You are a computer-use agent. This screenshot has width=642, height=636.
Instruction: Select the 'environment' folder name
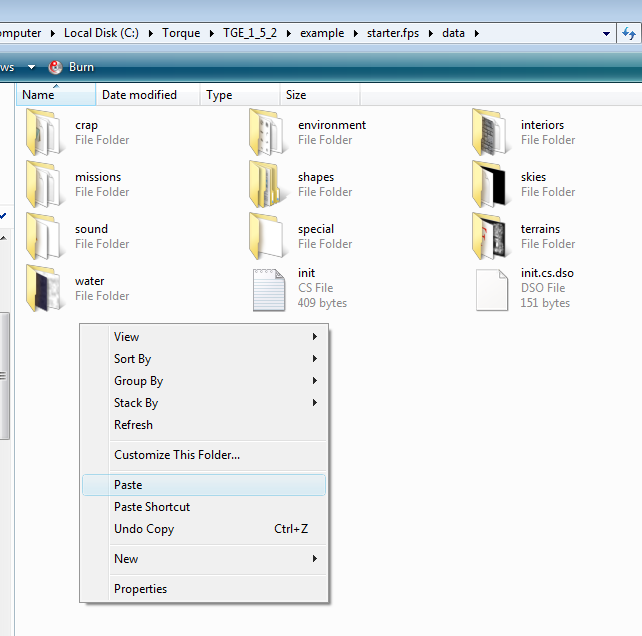(332, 125)
